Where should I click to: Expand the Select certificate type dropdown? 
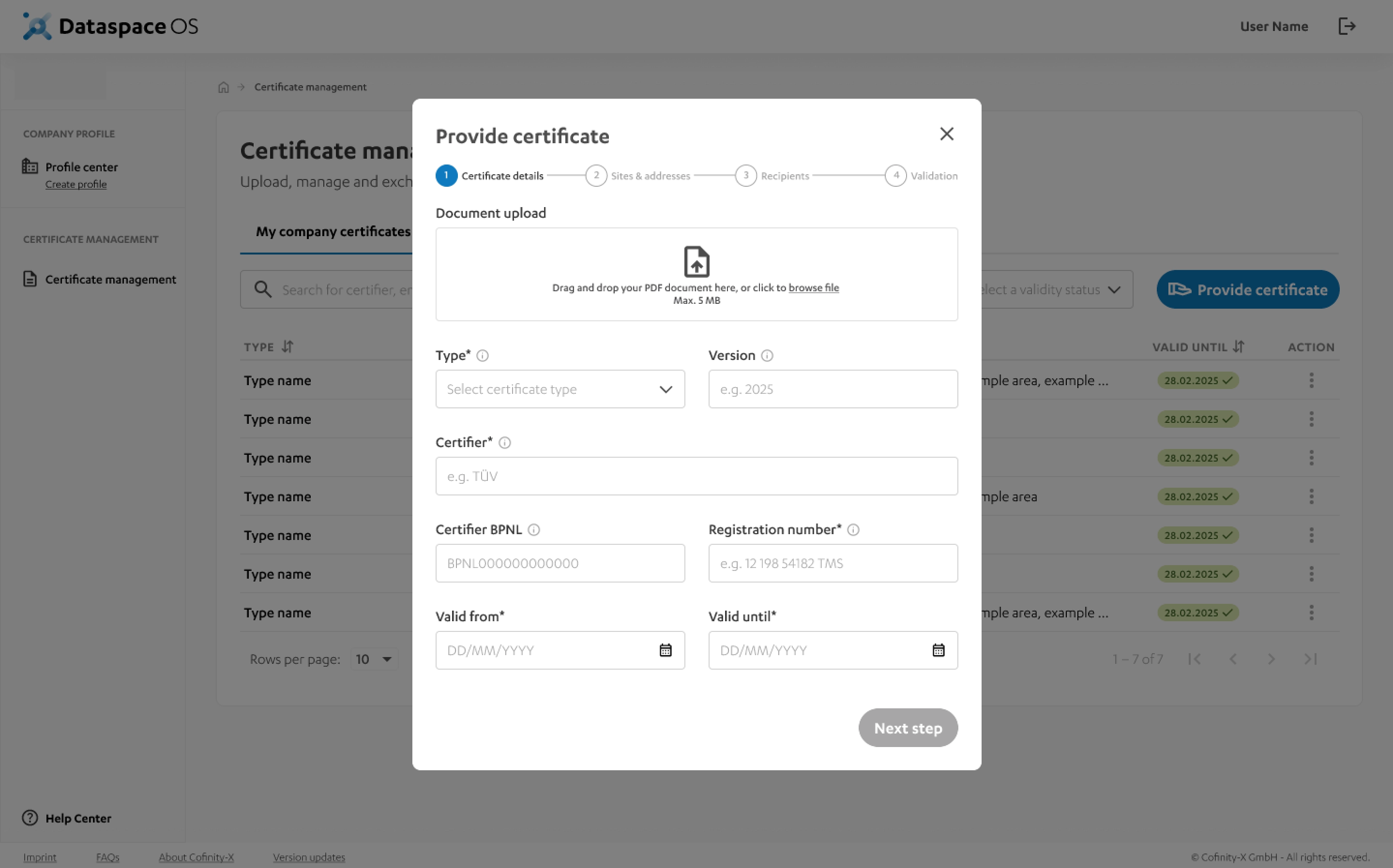(560, 389)
